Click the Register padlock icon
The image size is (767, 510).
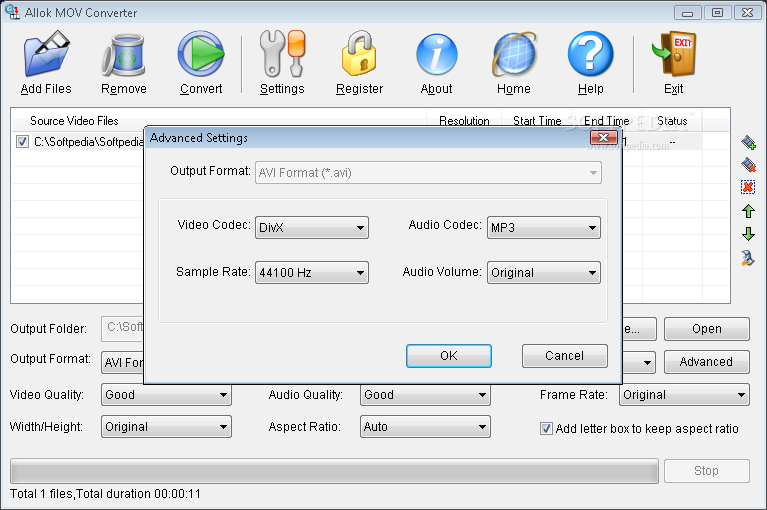tap(359, 54)
